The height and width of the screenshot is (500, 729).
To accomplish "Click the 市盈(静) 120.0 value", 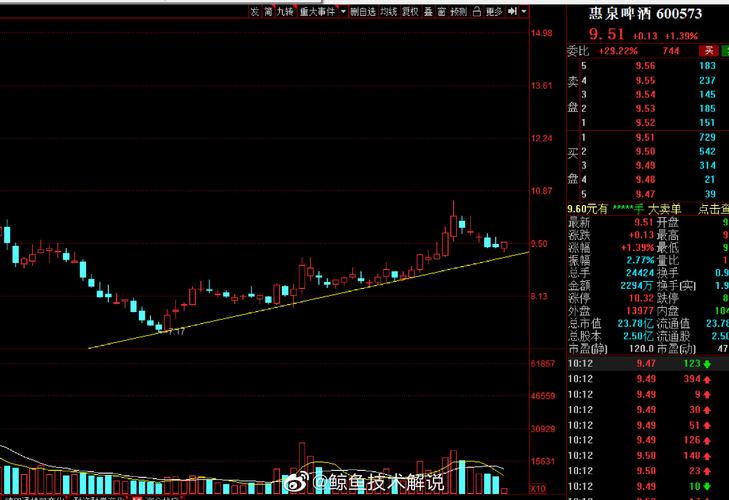I will tap(641, 348).
